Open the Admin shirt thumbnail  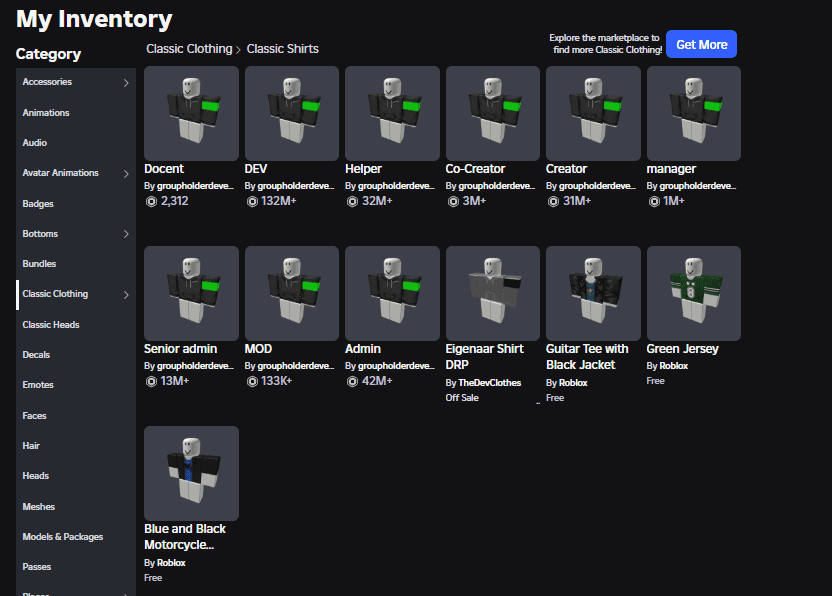tap(392, 293)
